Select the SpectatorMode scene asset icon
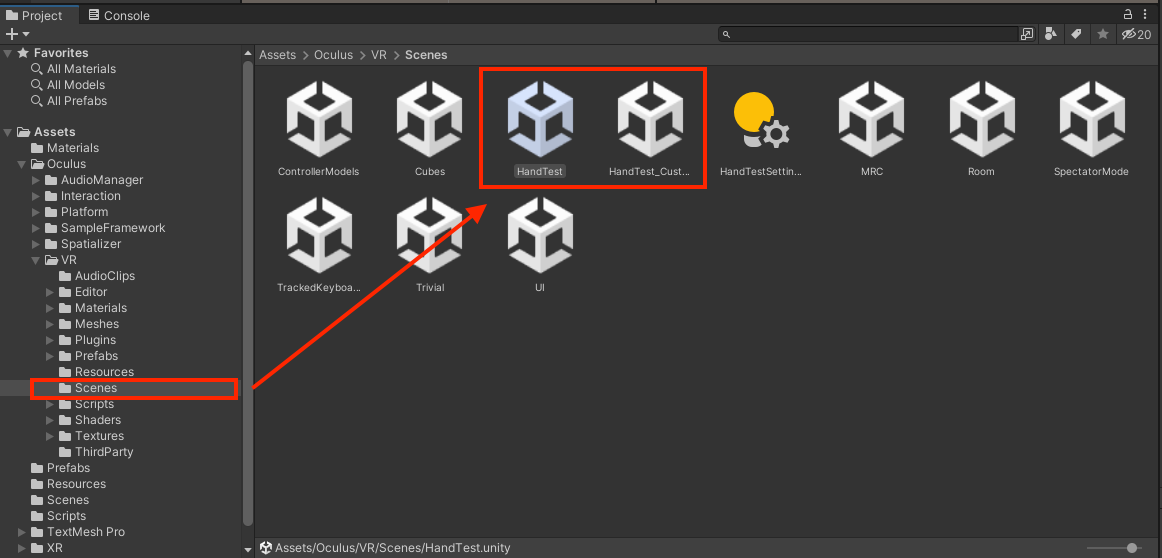 pyautogui.click(x=1092, y=120)
